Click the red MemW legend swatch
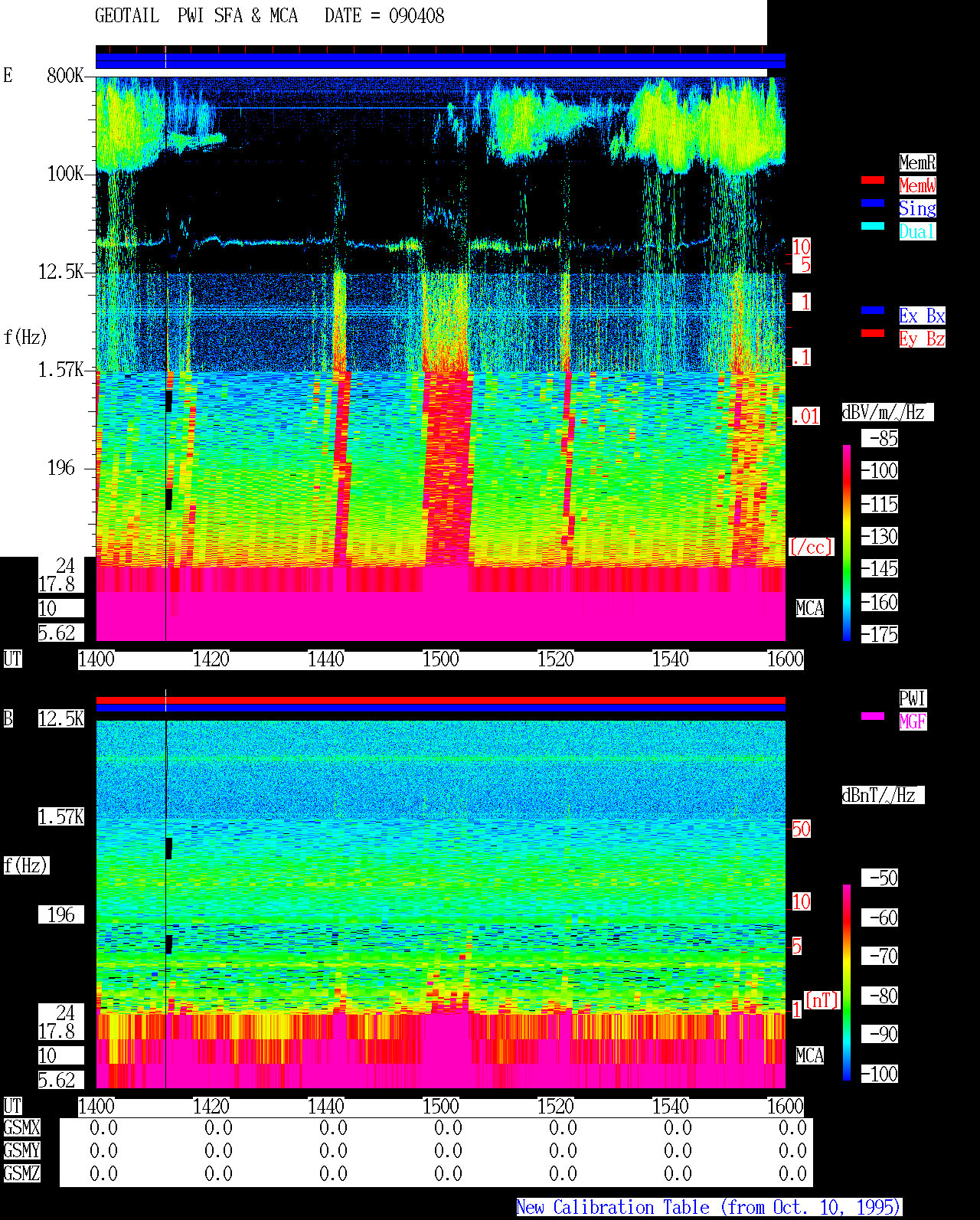This screenshot has height=1220, width=980. [873, 180]
